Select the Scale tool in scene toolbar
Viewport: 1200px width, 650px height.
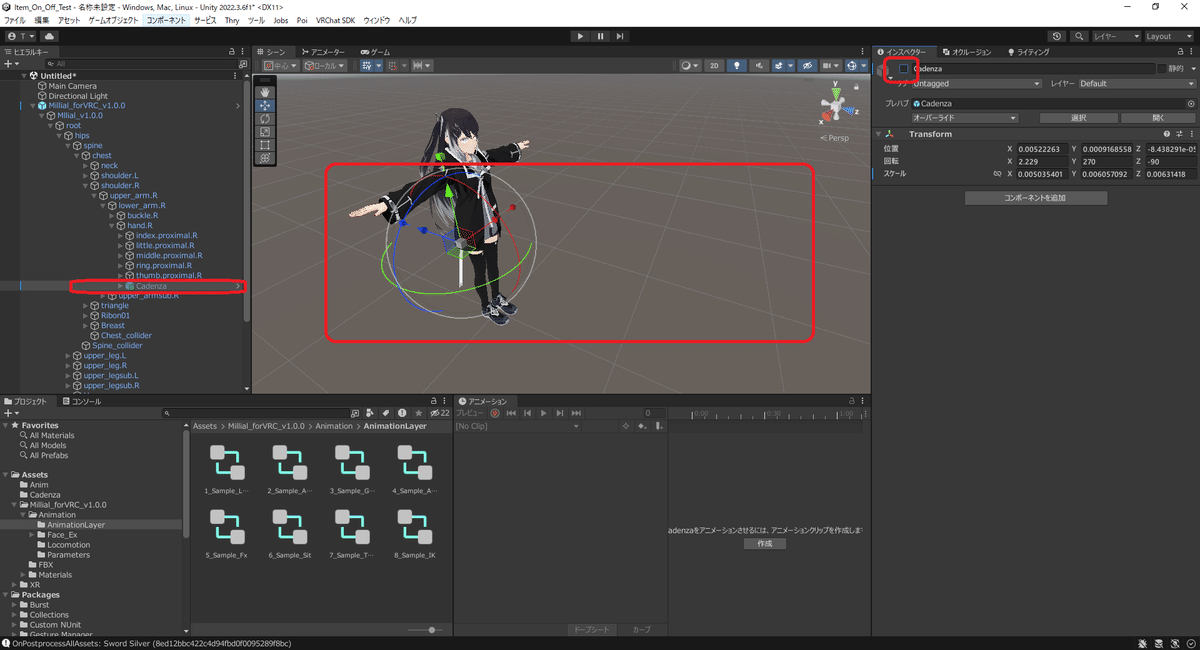tap(265, 131)
